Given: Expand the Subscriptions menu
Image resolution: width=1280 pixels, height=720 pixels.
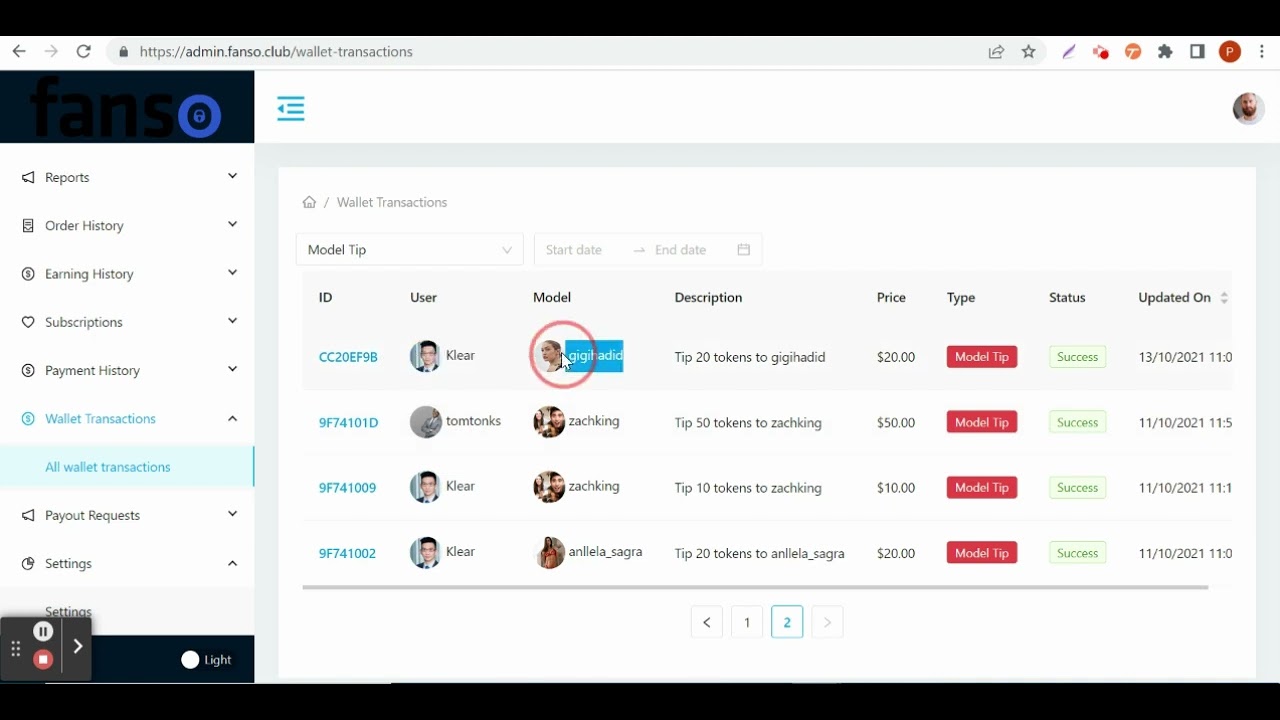Looking at the screenshot, I should [232, 321].
